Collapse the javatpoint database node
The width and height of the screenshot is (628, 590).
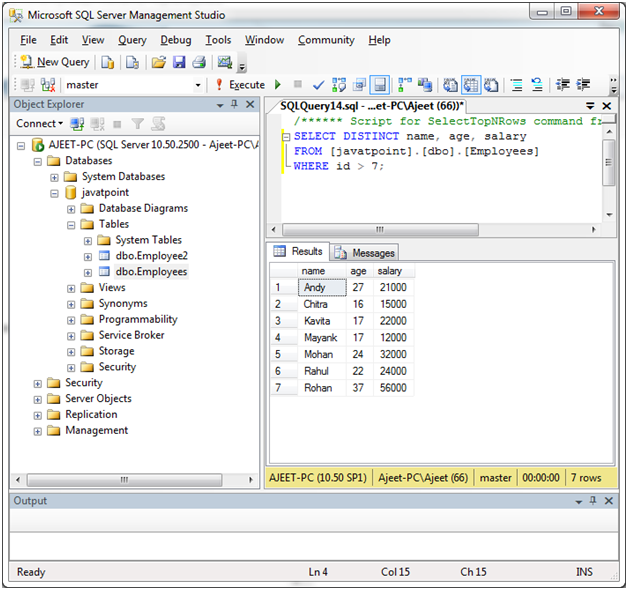click(x=54, y=193)
